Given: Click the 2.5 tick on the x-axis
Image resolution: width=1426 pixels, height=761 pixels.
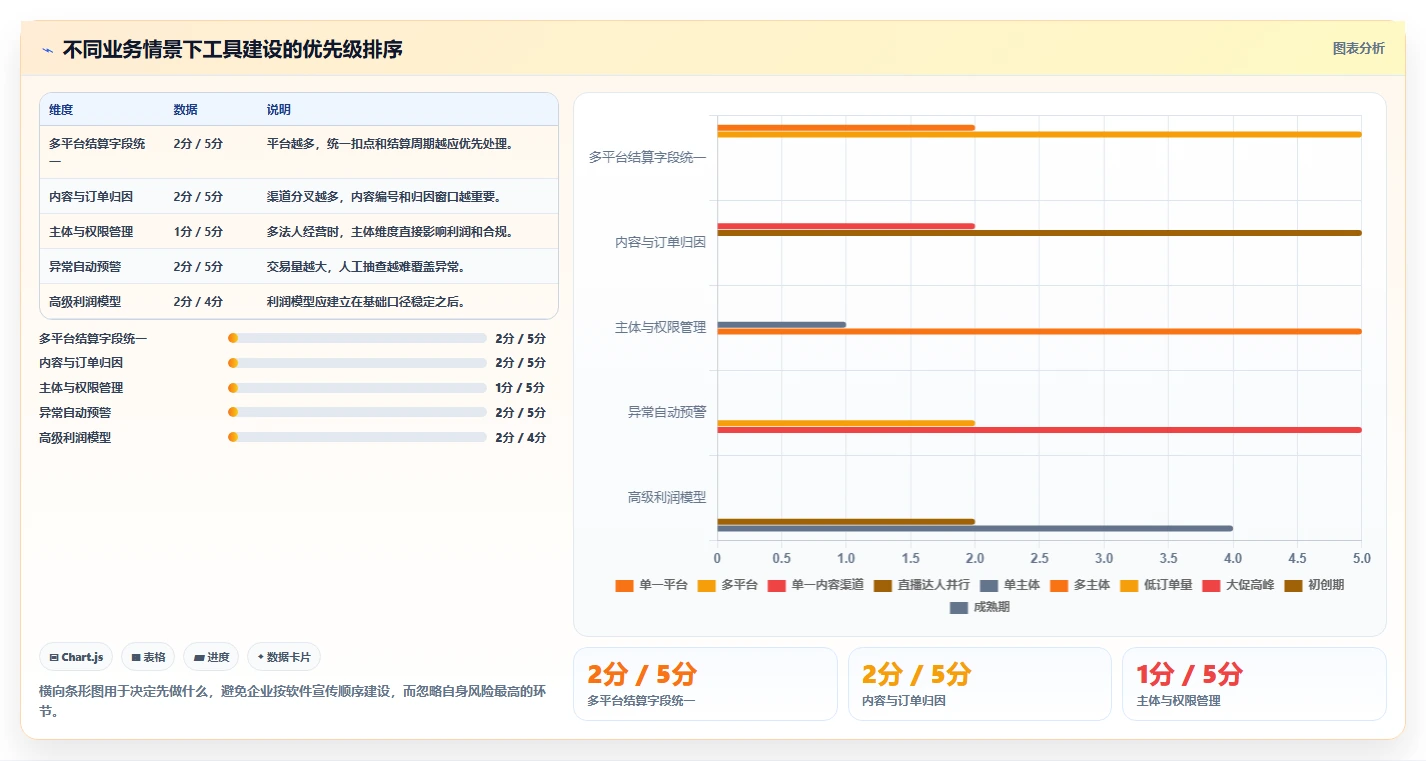Looking at the screenshot, I should [x=1039, y=558].
